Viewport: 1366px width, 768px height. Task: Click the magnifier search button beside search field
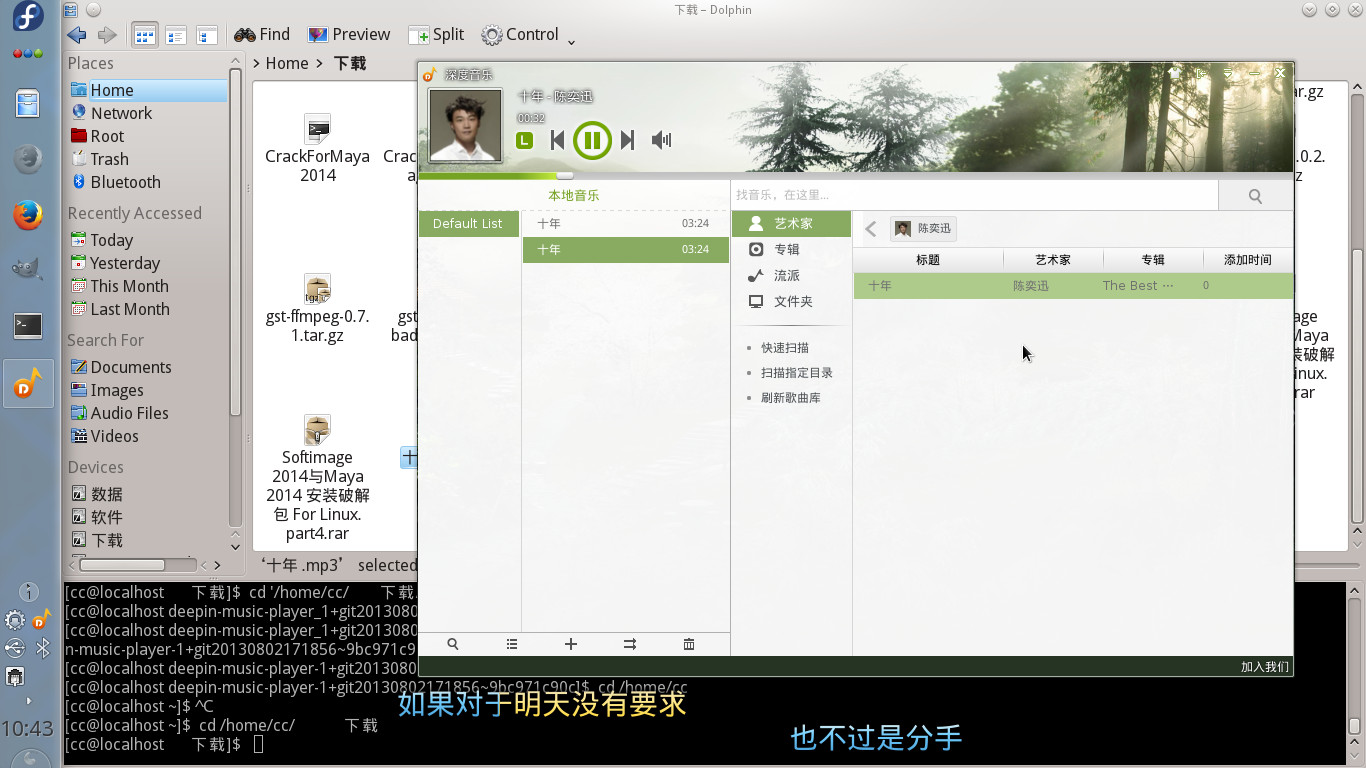tap(1255, 196)
